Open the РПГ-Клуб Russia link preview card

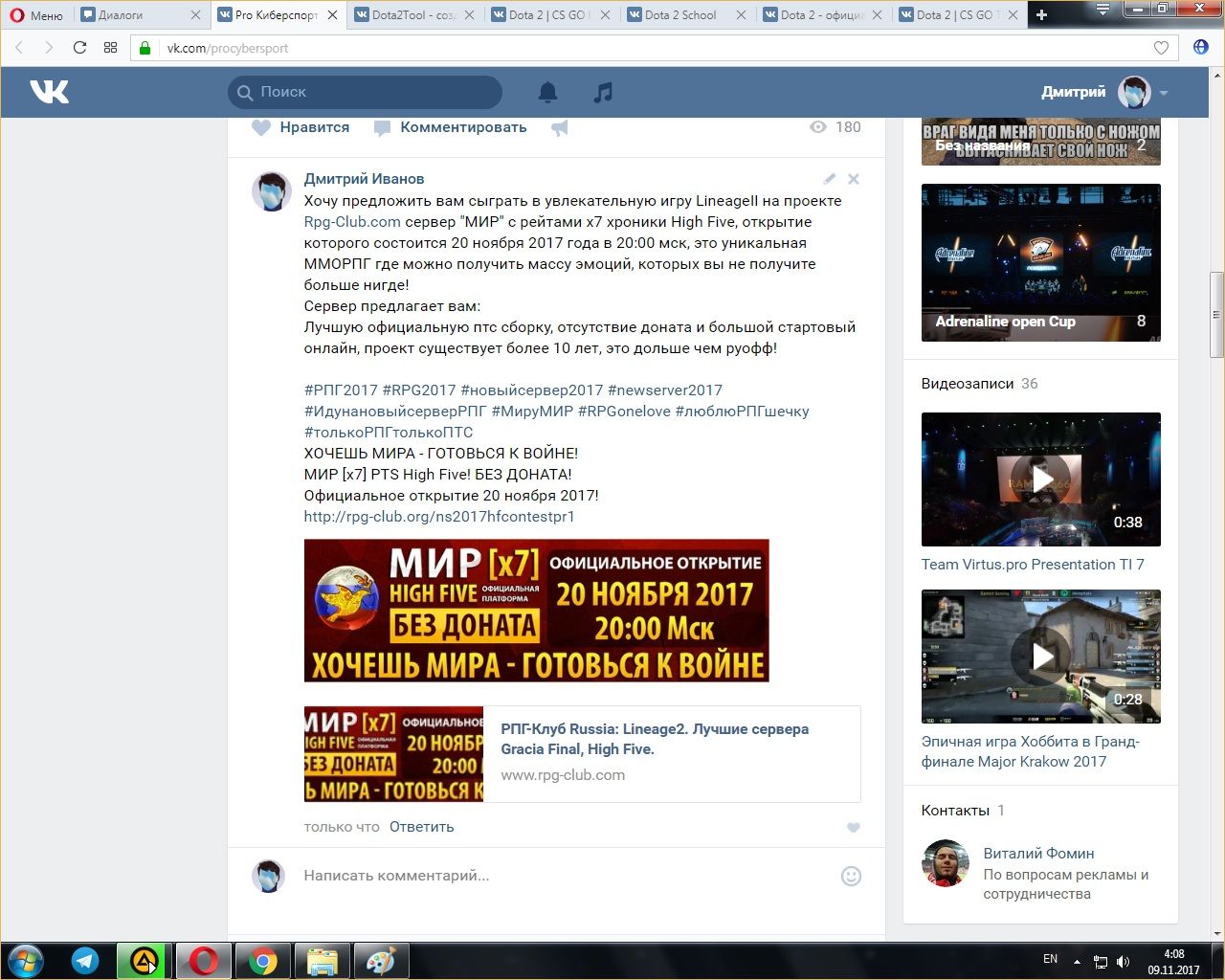[582, 754]
